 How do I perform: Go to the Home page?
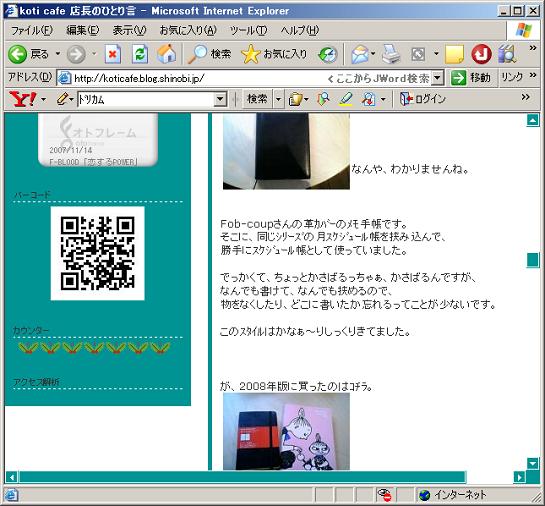pyautogui.click(x=166, y=54)
